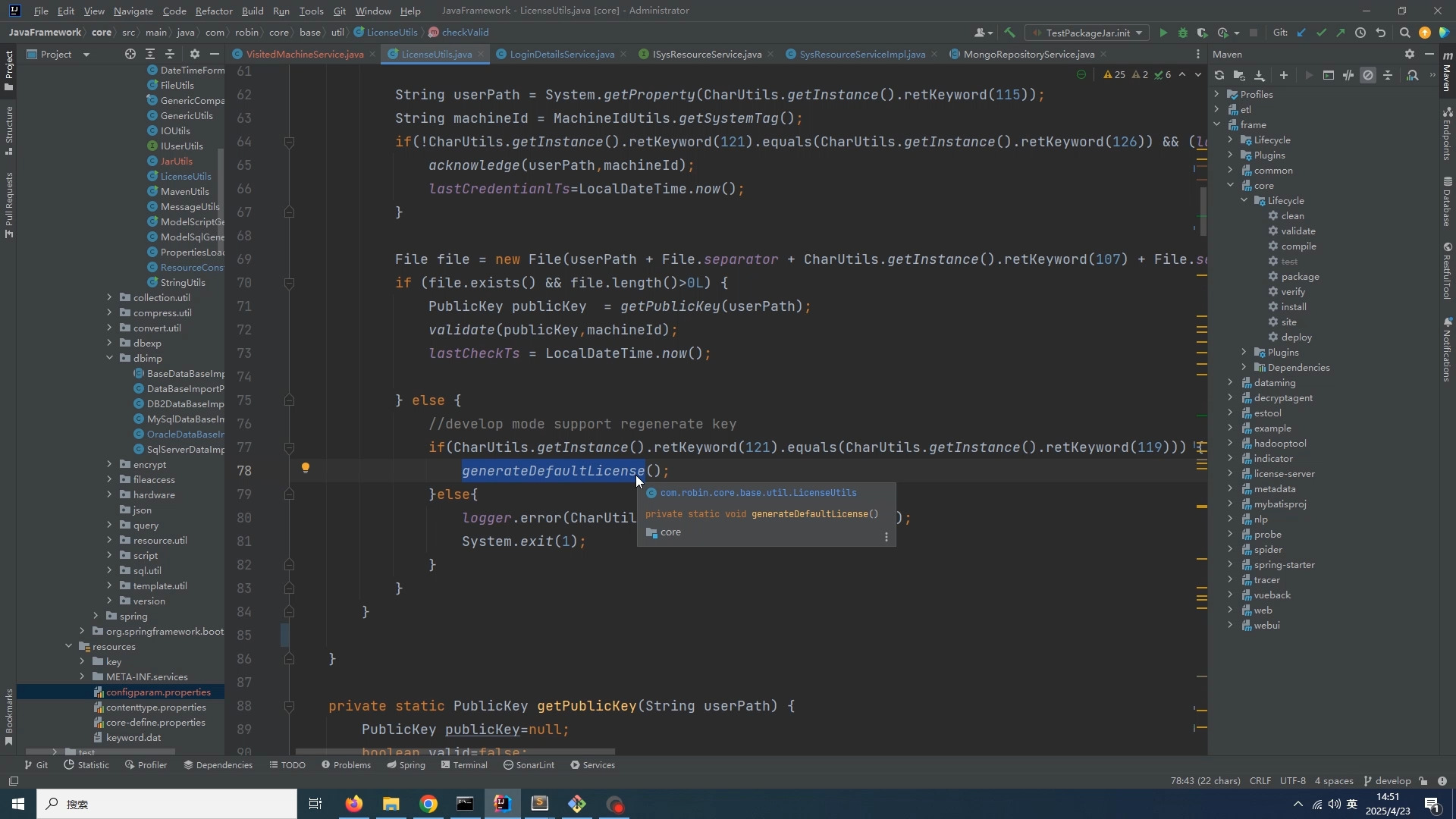This screenshot has width=1456, height=819.
Task: Expand all in Project panel
Action: pos(150,54)
